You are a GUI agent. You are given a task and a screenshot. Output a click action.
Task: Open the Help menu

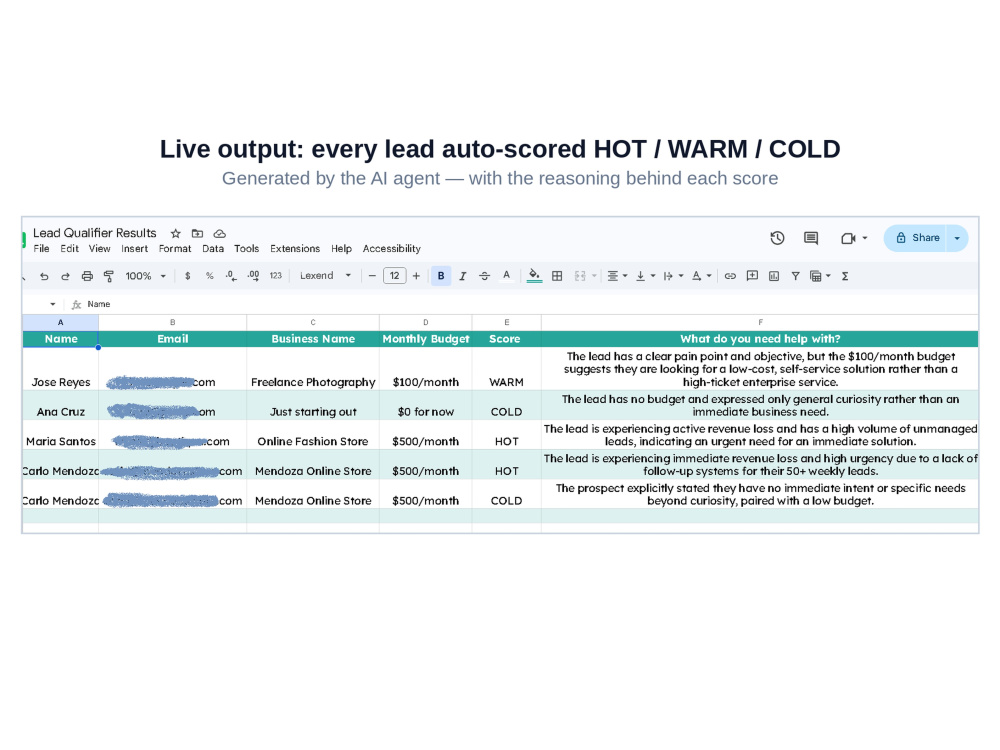341,249
